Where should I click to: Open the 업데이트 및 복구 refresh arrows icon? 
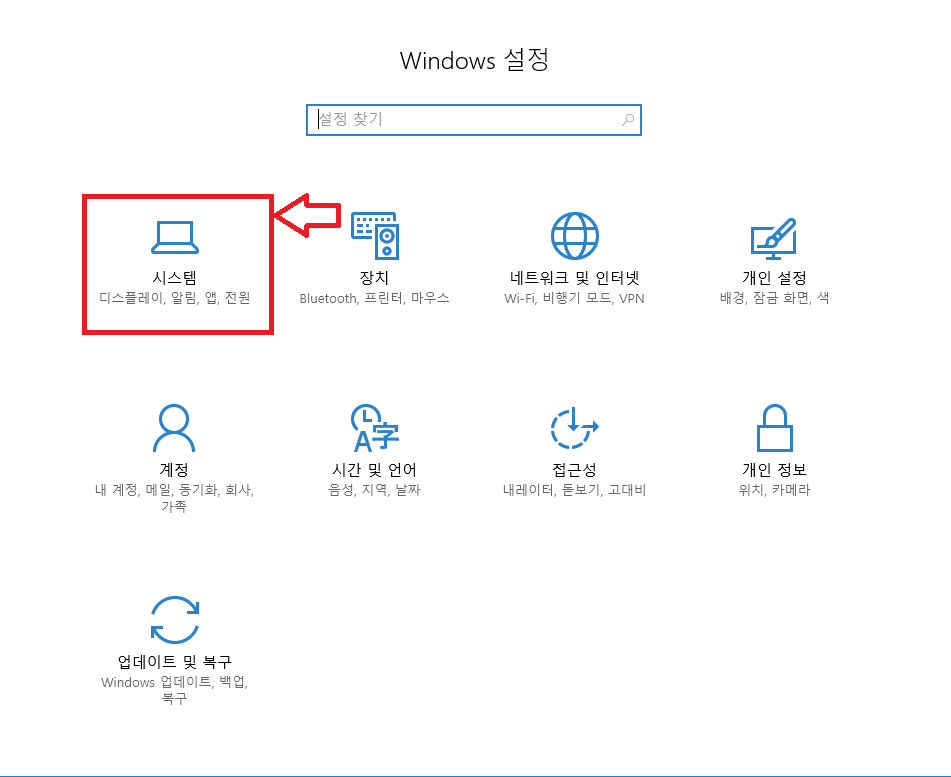pos(175,620)
